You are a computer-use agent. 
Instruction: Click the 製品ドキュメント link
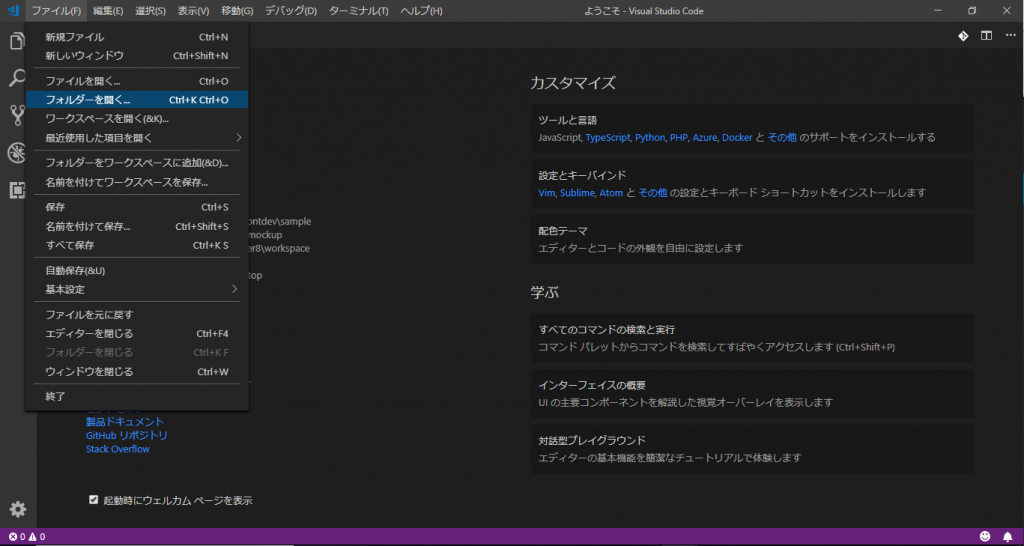tap(125, 422)
